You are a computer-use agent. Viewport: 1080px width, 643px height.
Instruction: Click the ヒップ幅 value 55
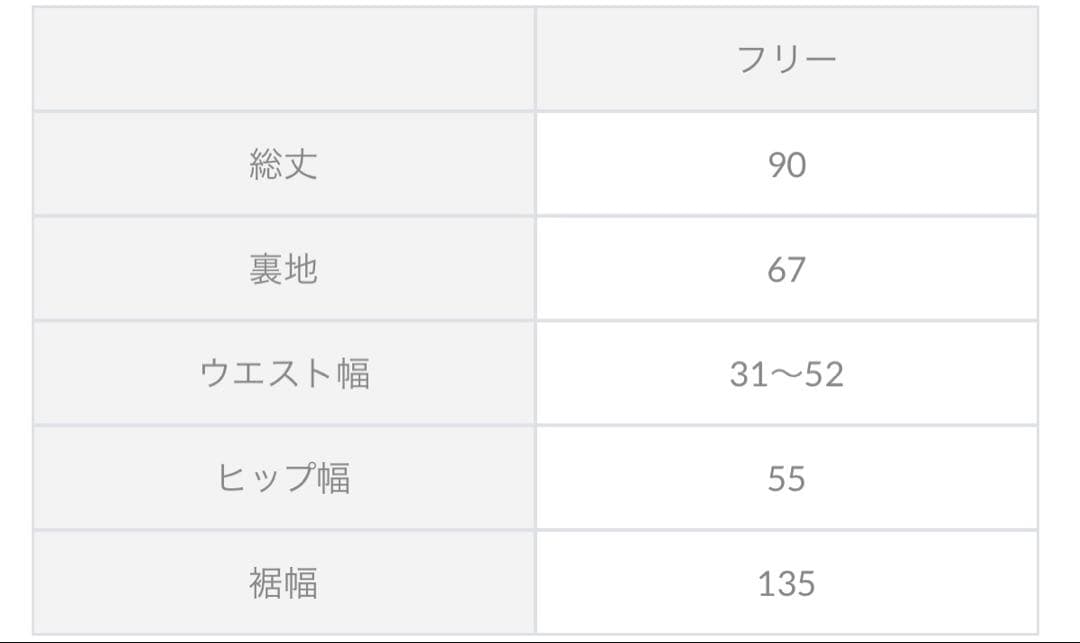tap(787, 479)
